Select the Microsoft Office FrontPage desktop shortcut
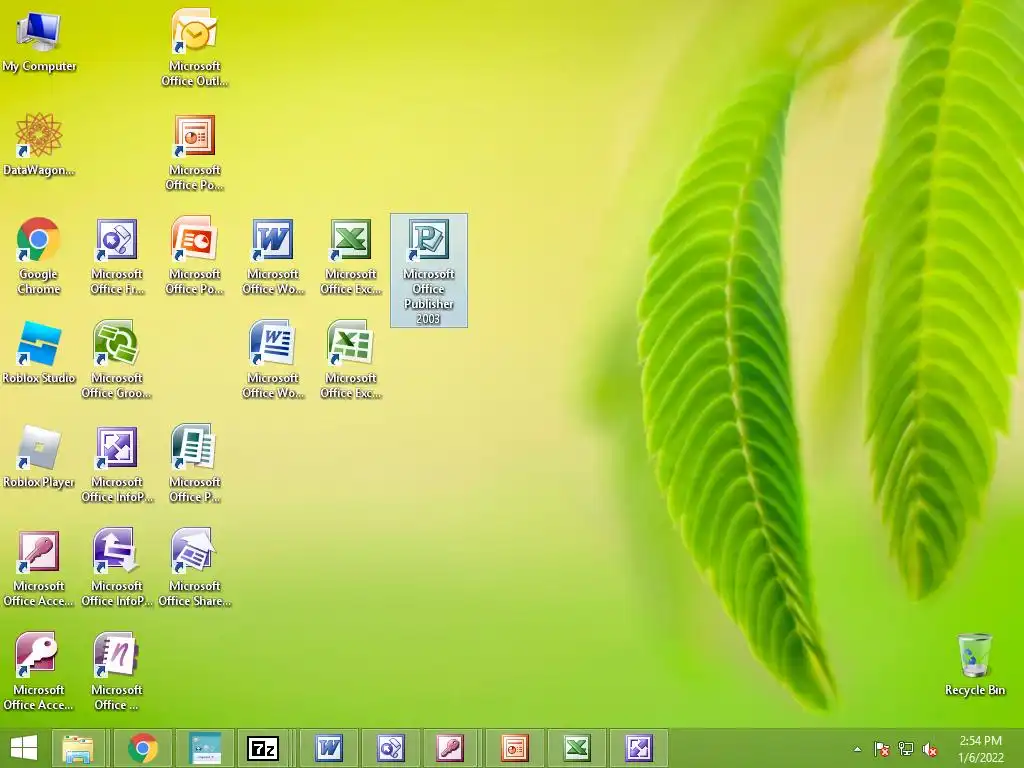 coord(117,256)
